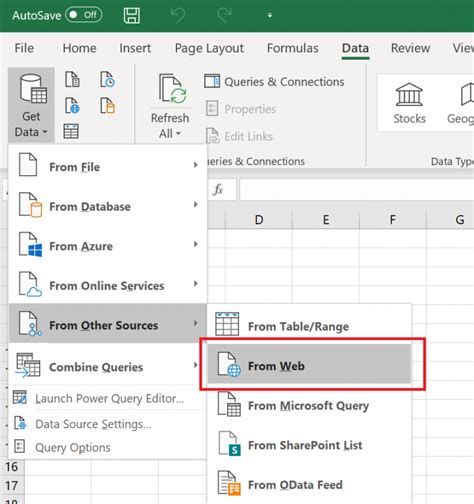Open the Page Layout tab
The width and height of the screenshot is (474, 504).
209,48
